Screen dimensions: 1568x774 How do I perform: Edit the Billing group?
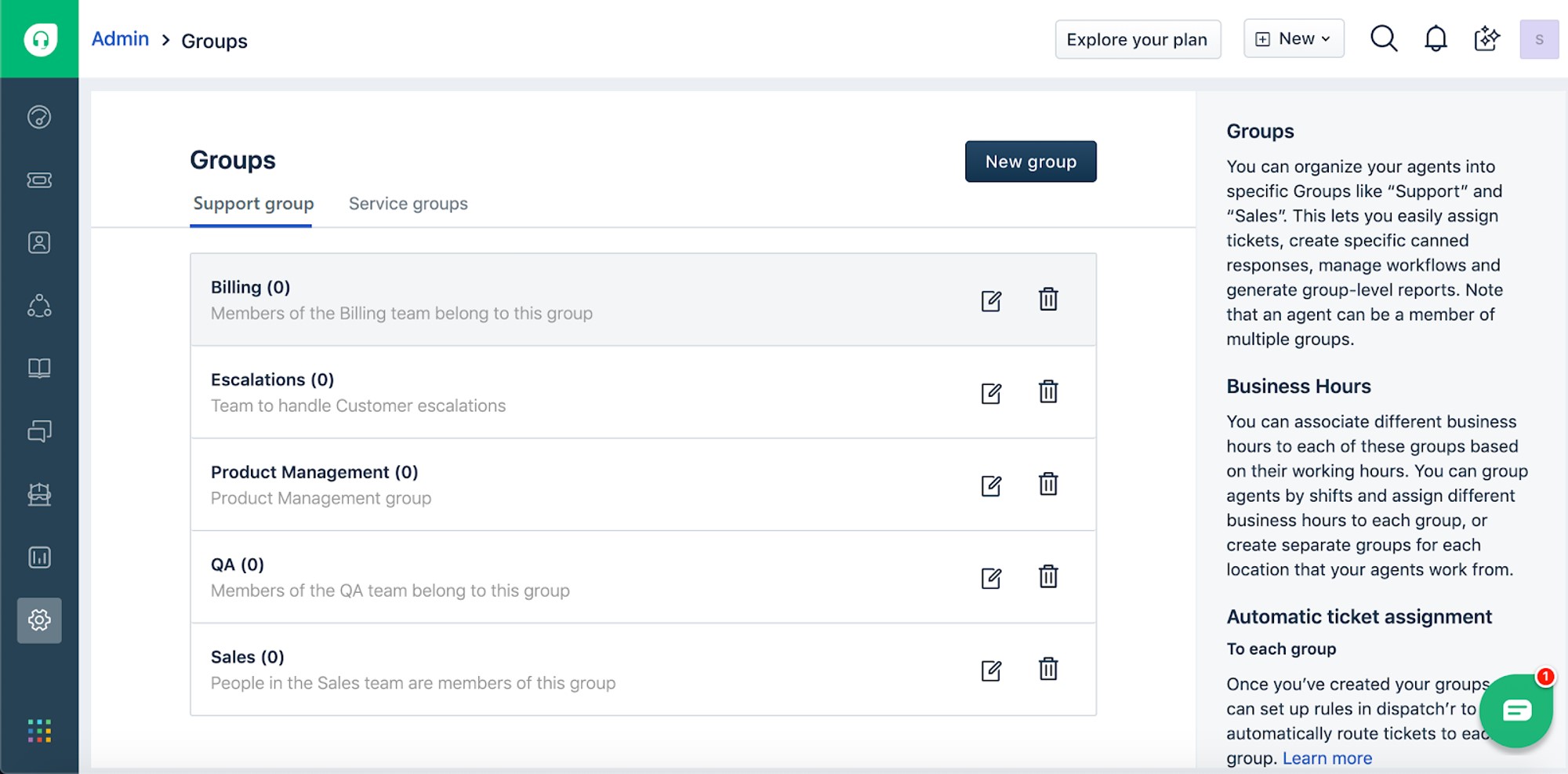click(x=991, y=301)
